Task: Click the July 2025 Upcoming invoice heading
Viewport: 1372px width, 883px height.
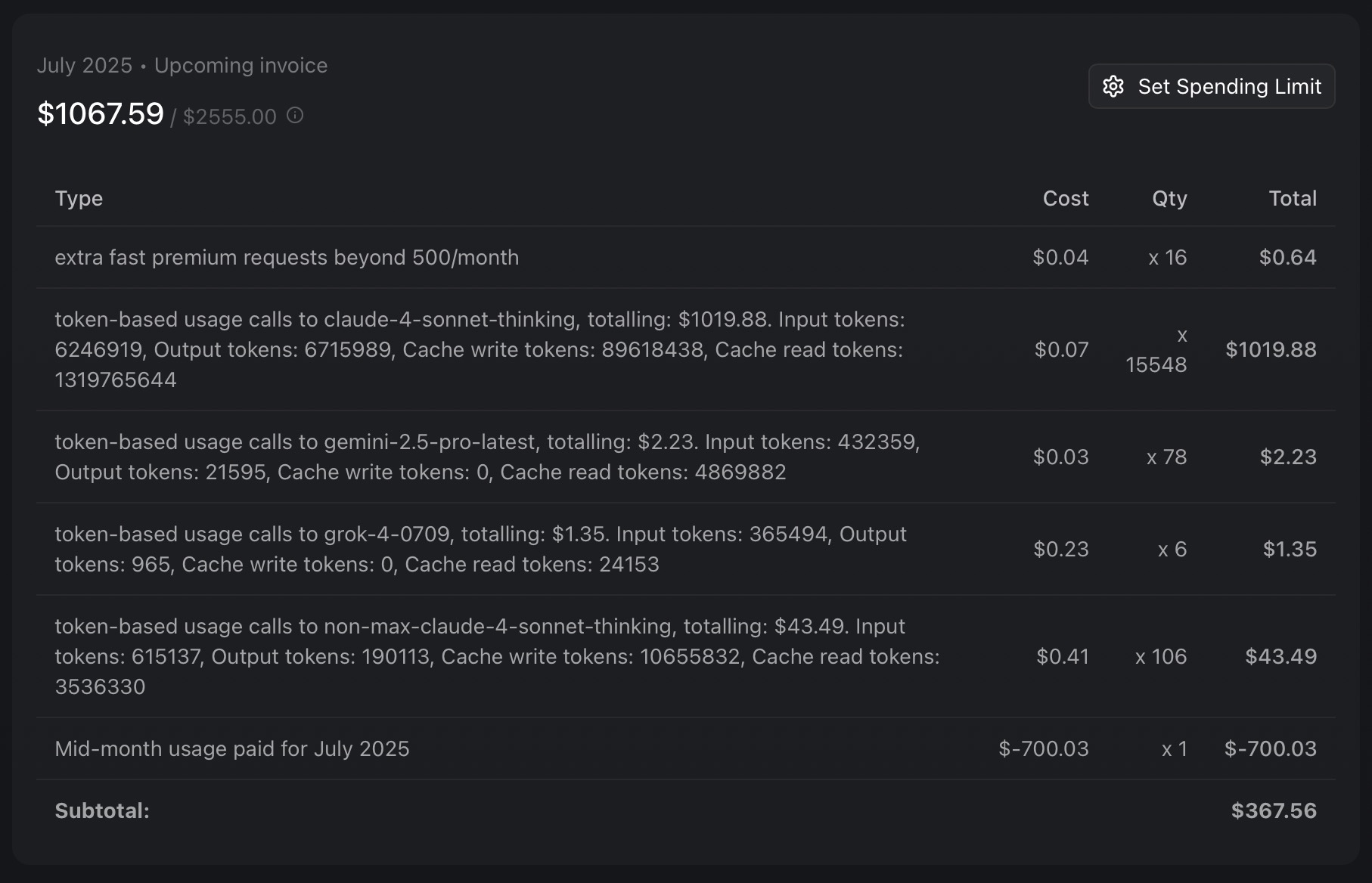Action: coord(182,65)
